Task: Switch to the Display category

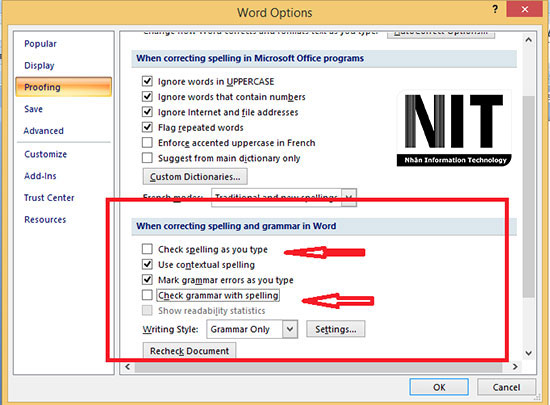Action: point(39,66)
